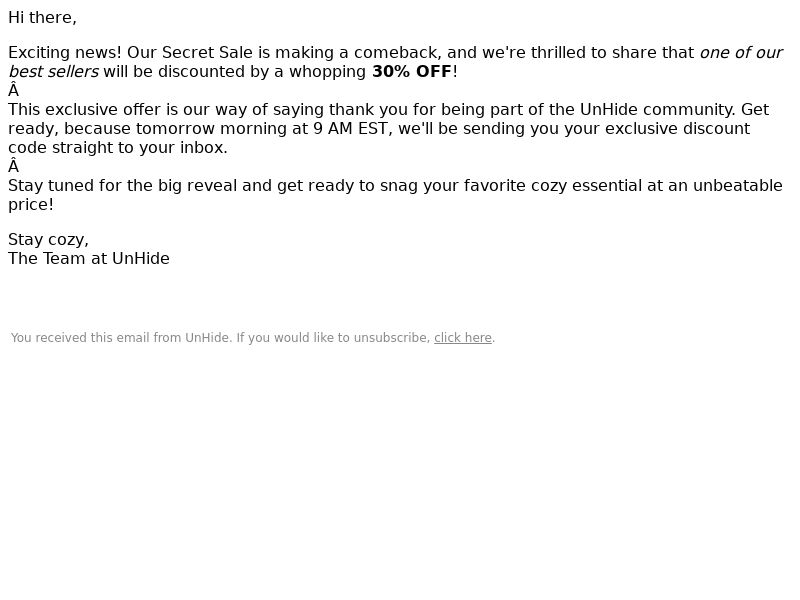Click the final word "price!"
The width and height of the screenshot is (800, 600).
[31, 205]
